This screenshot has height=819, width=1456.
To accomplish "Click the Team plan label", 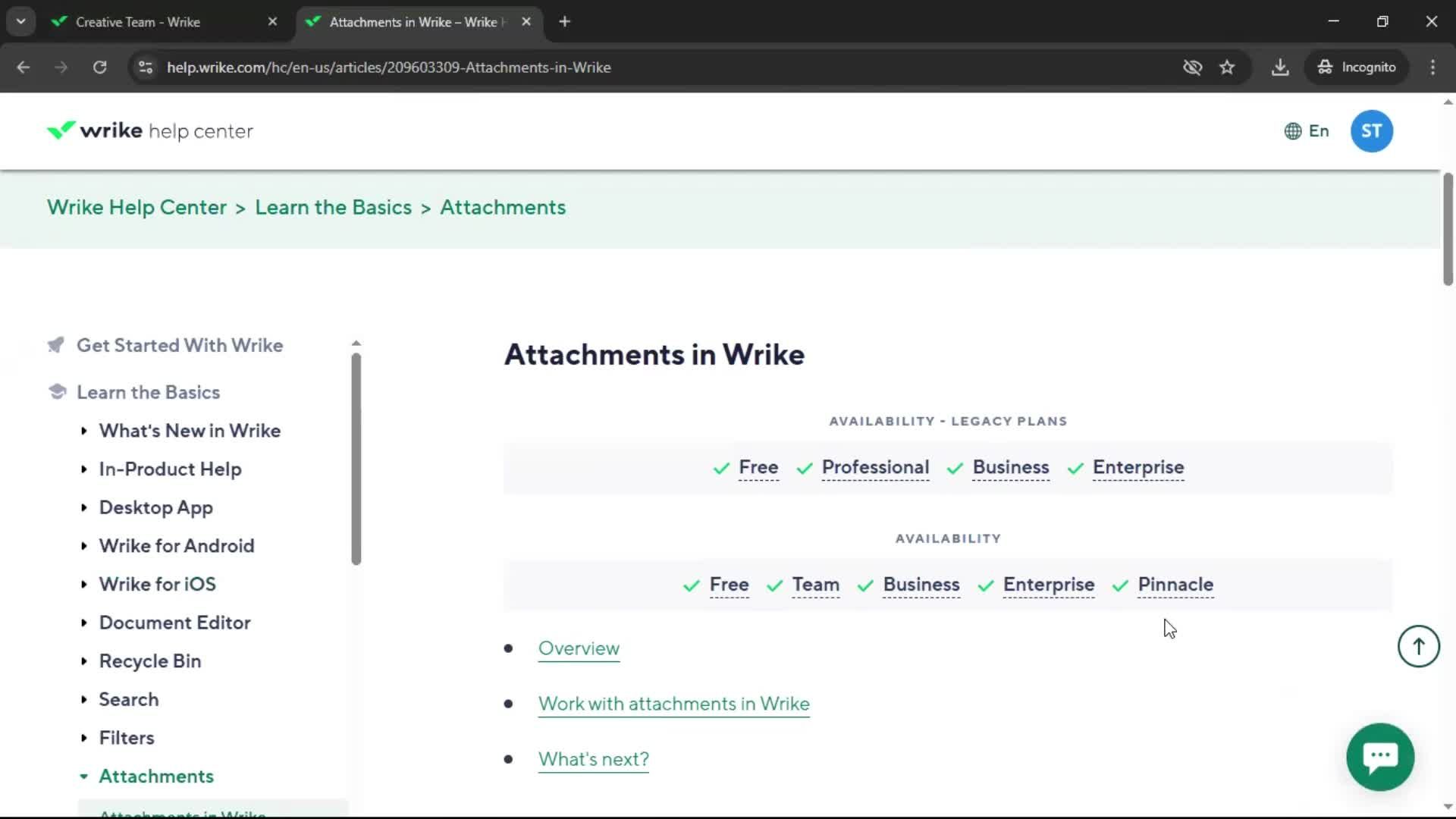I will (815, 585).
